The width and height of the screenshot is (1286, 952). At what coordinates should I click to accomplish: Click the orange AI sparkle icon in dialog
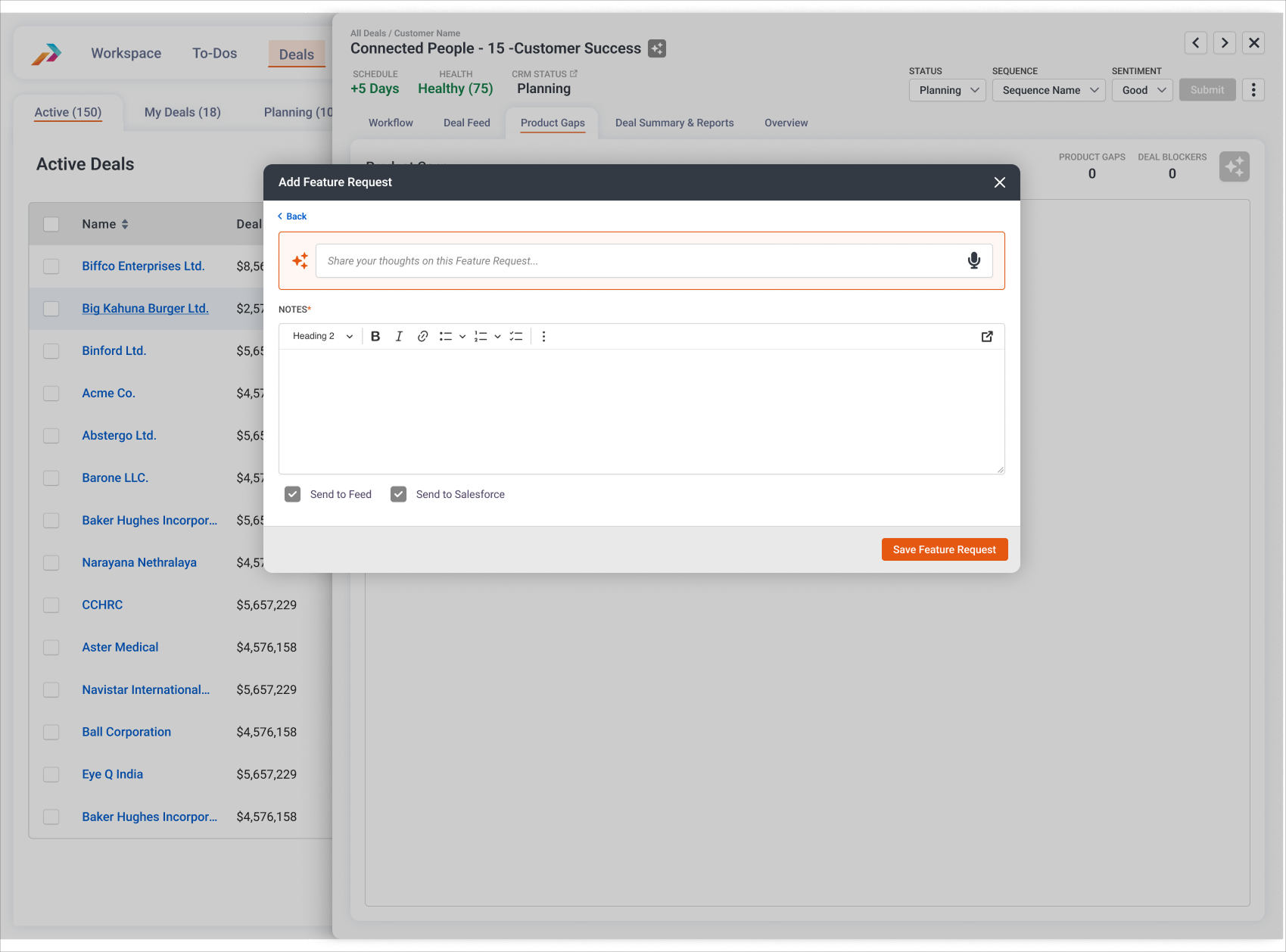click(x=300, y=261)
